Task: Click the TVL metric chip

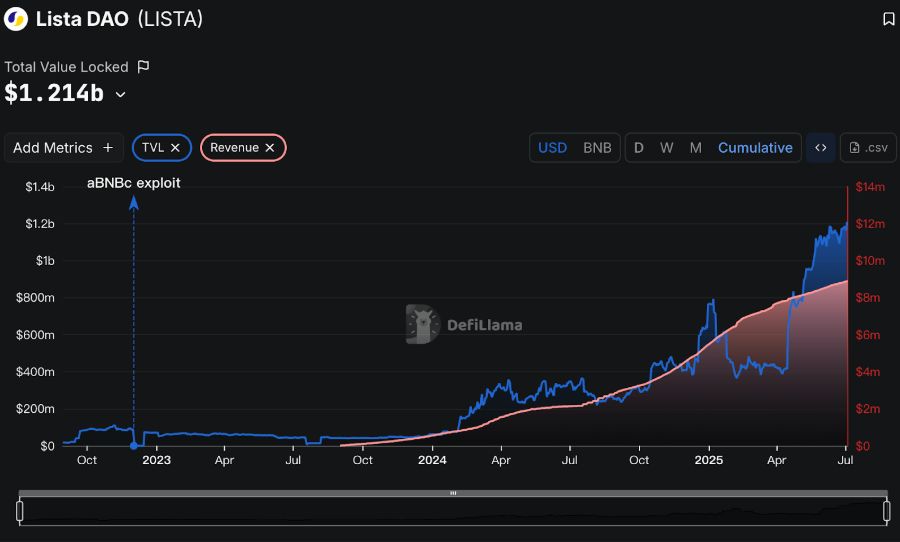Action: [x=153, y=148]
